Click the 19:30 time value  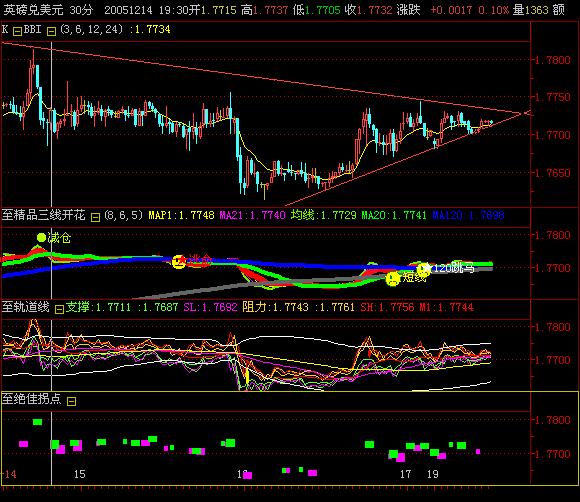pos(173,10)
